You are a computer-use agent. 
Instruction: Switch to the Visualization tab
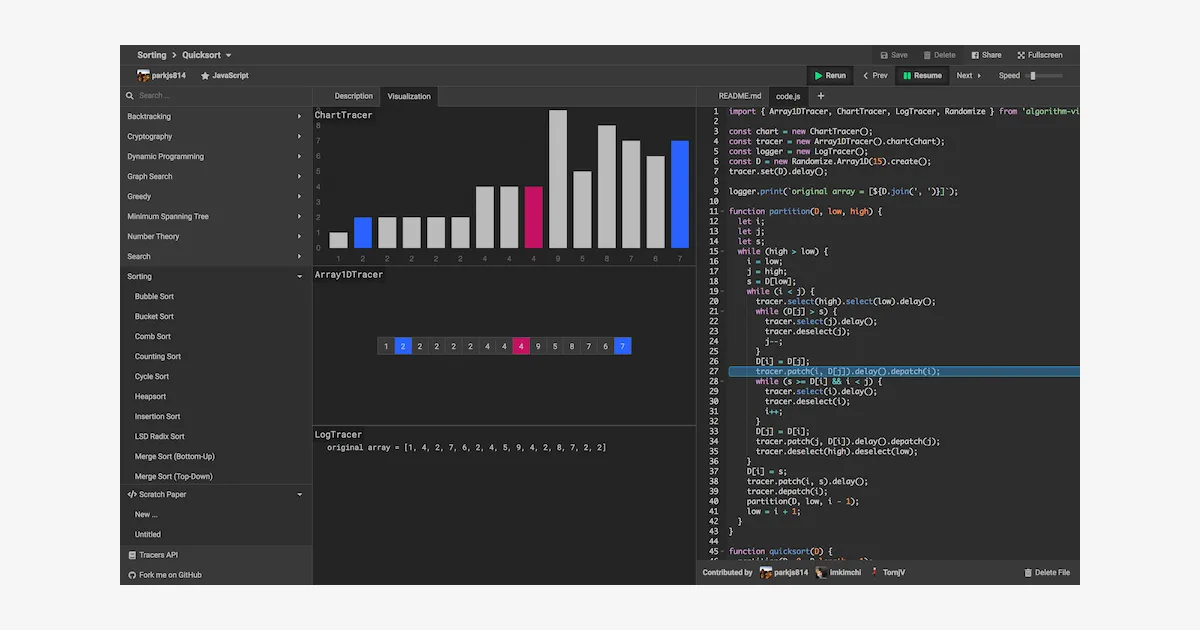pos(409,96)
